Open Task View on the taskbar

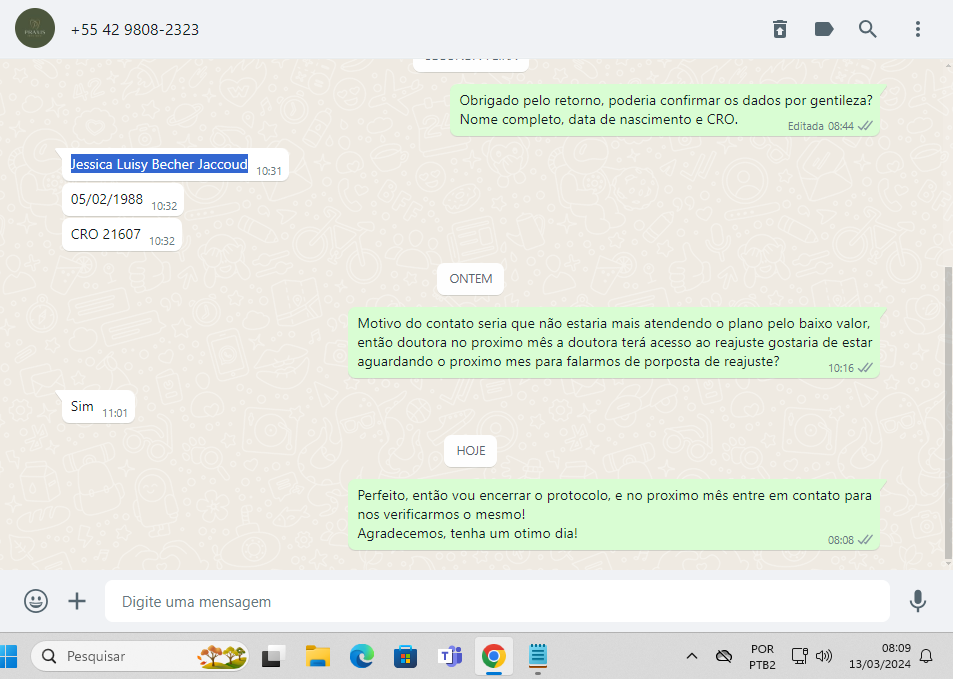click(274, 657)
